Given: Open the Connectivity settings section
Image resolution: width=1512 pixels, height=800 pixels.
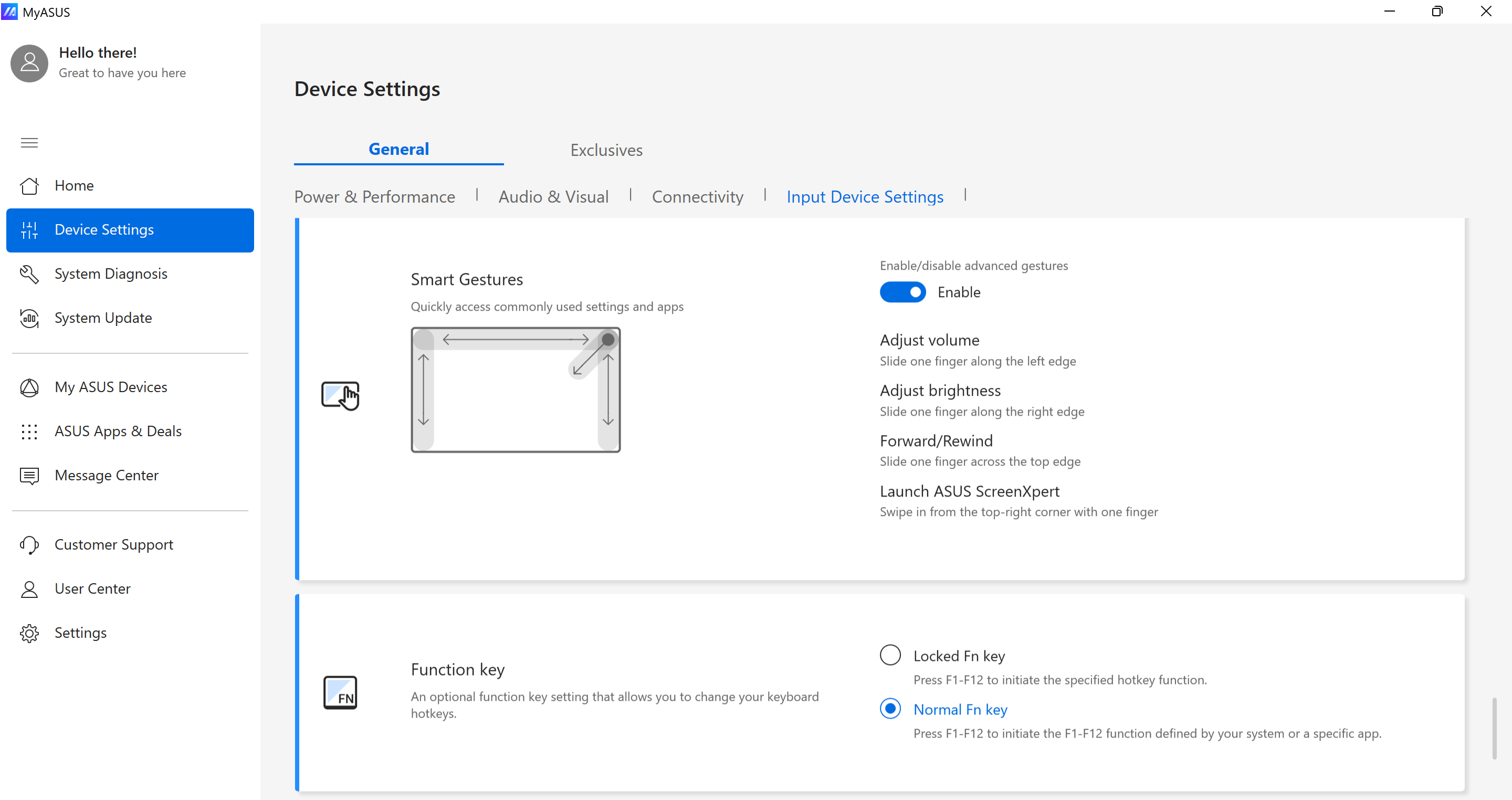Looking at the screenshot, I should pyautogui.click(x=697, y=196).
